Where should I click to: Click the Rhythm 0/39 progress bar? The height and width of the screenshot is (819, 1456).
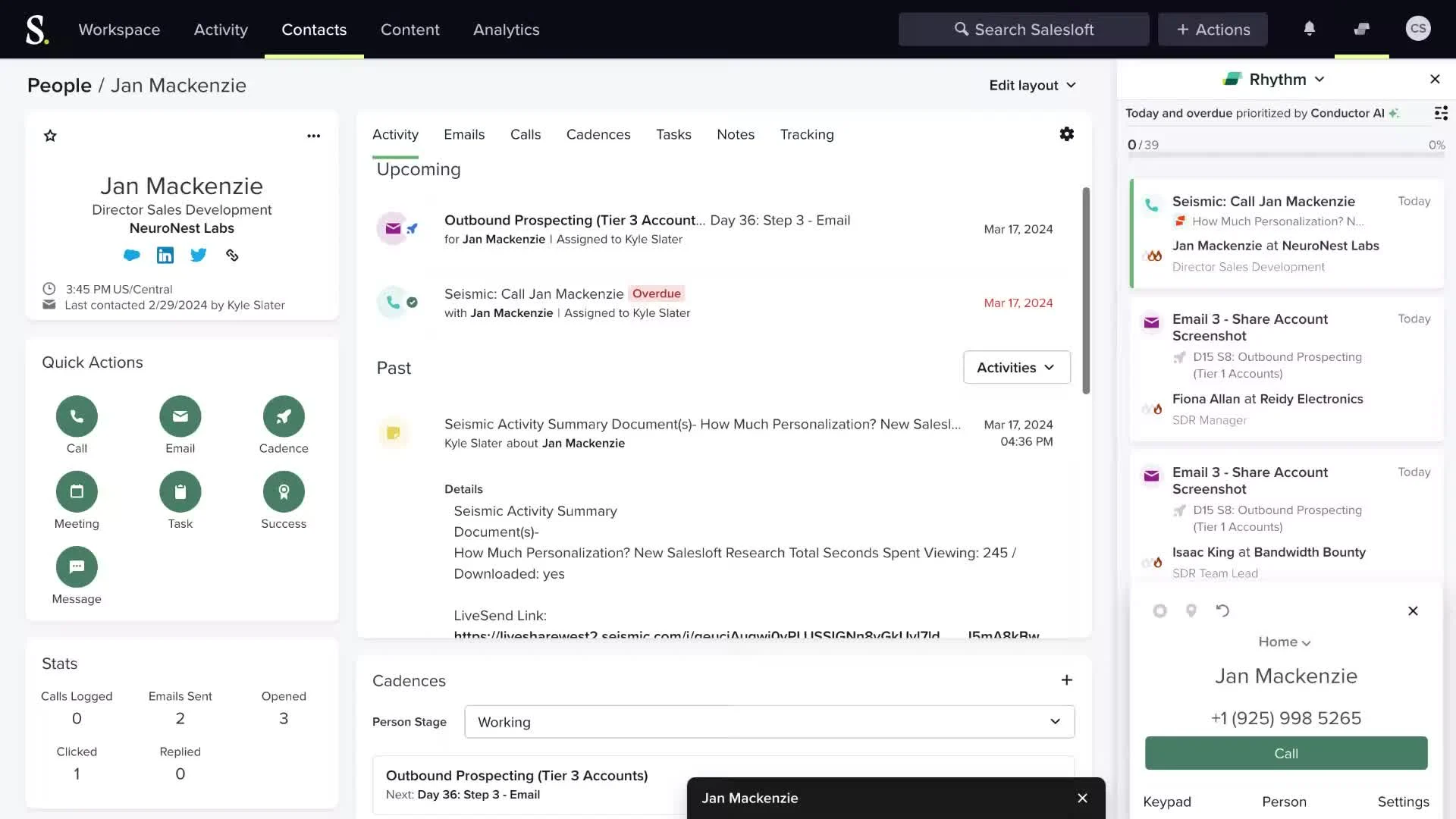pos(1286,155)
